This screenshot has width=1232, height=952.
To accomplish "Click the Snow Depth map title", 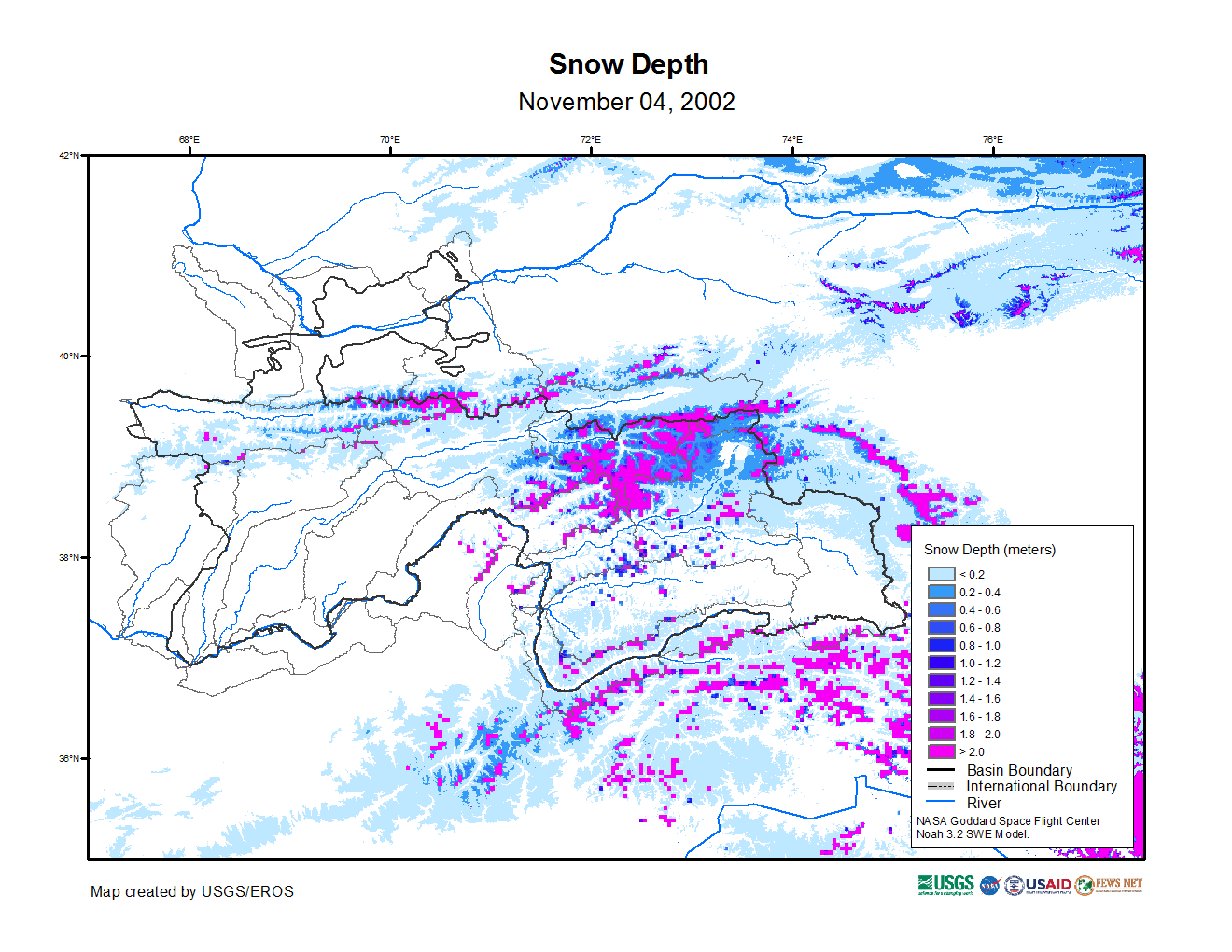I will pos(628,64).
